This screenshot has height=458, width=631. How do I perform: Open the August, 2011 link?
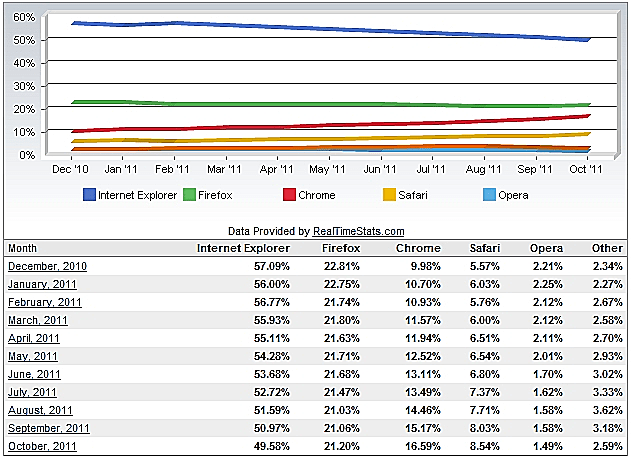39,410
